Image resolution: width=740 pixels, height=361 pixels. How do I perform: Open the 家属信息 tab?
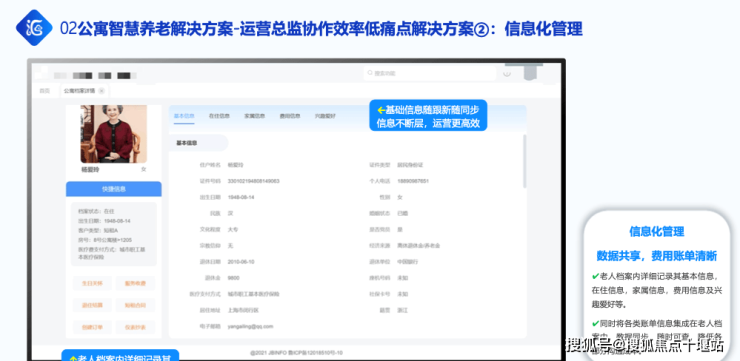pyautogui.click(x=254, y=116)
